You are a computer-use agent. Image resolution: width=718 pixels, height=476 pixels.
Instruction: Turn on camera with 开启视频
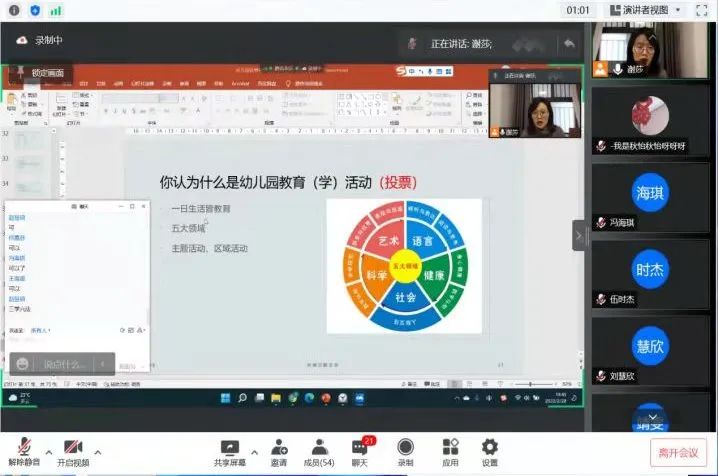pyautogui.click(x=72, y=449)
